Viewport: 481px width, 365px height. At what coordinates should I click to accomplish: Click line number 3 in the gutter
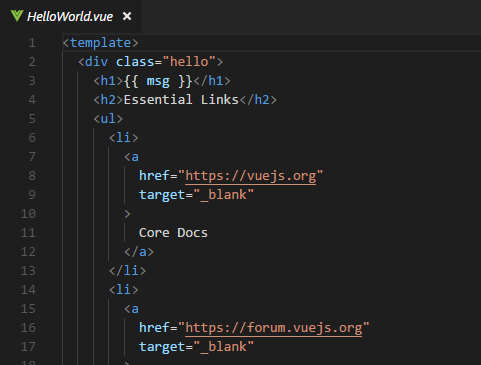click(x=32, y=81)
